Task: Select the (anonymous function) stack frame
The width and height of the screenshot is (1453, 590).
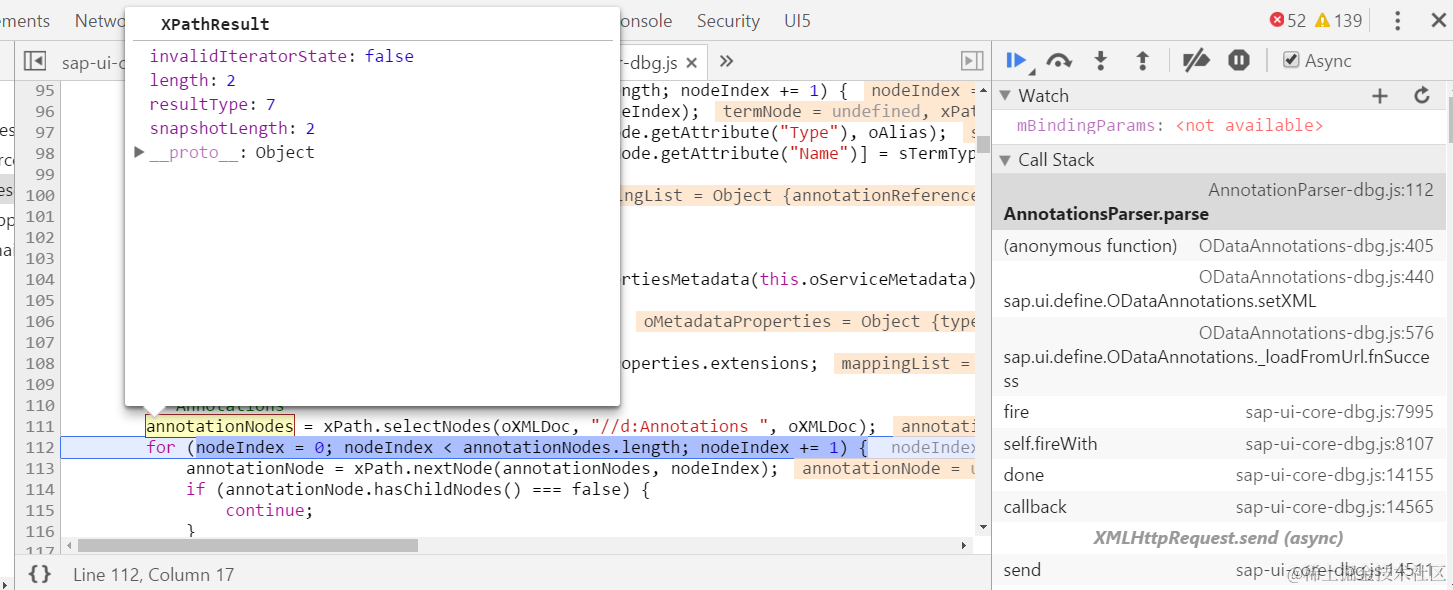Action: [x=1219, y=246]
